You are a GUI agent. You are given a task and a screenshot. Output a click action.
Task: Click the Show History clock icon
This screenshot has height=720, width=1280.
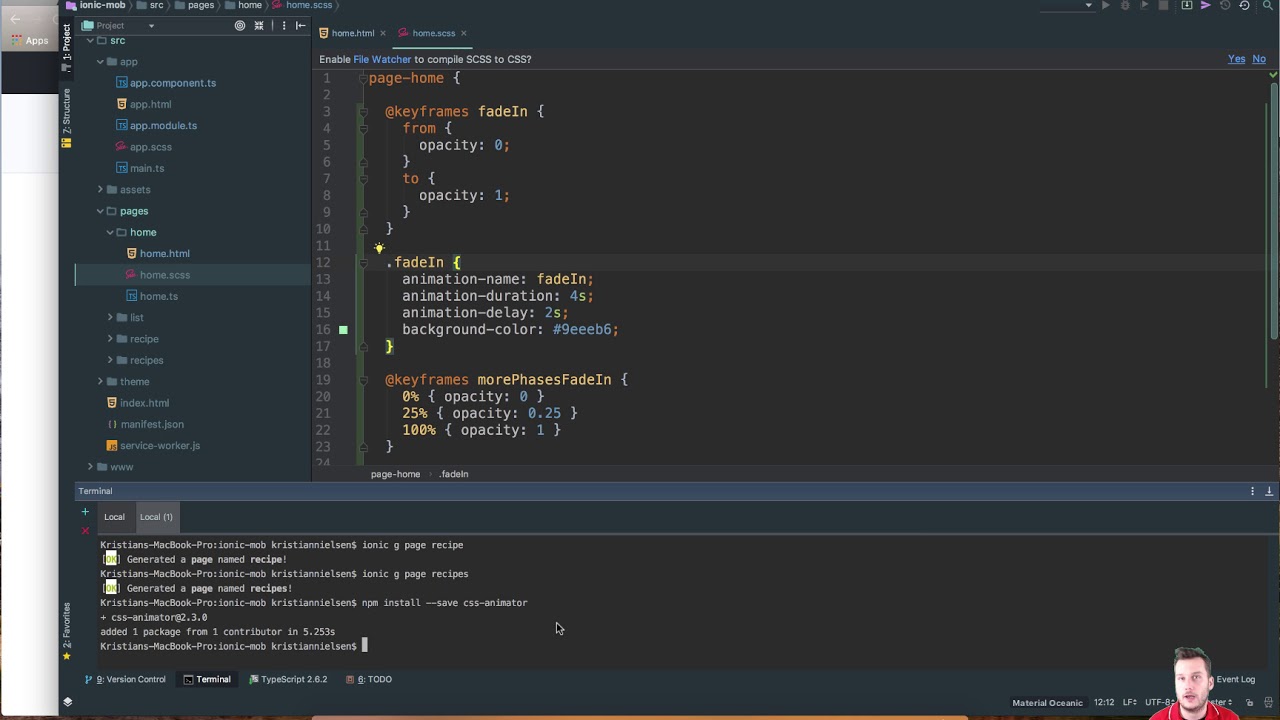[1225, 5]
